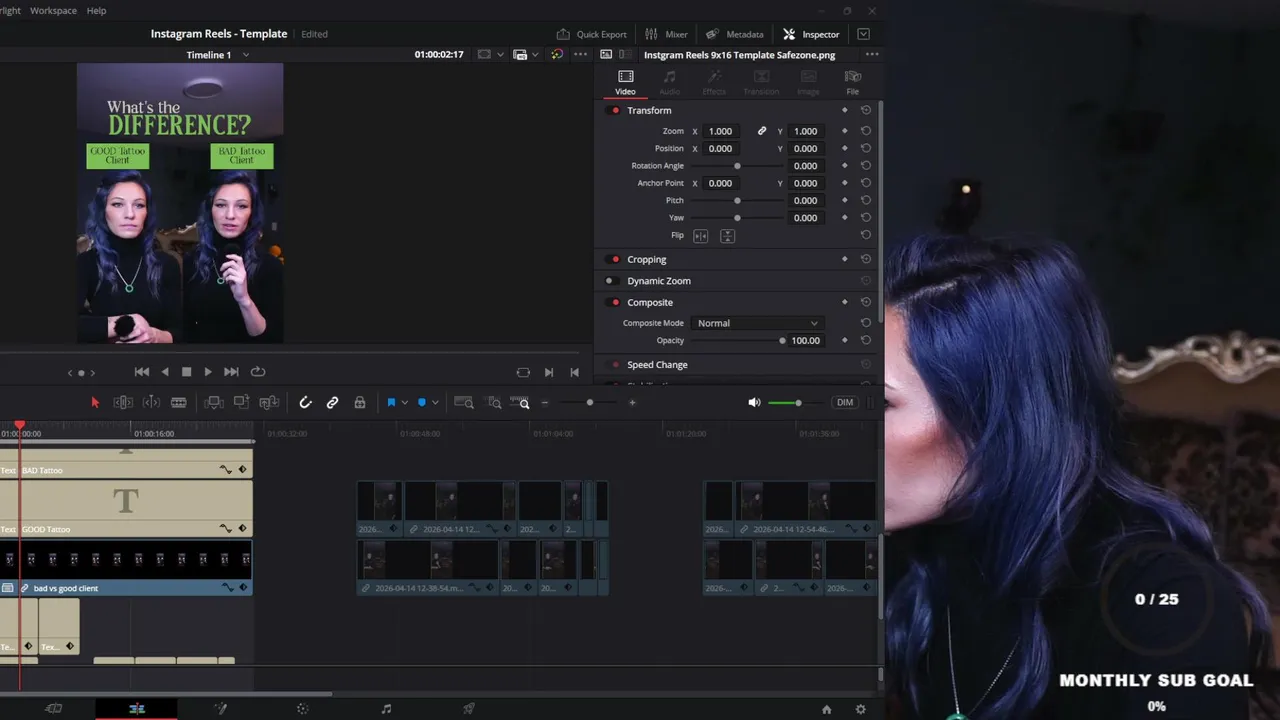This screenshot has width=1280, height=720.
Task: Switch to Inspector Effects tab
Action: [x=714, y=82]
